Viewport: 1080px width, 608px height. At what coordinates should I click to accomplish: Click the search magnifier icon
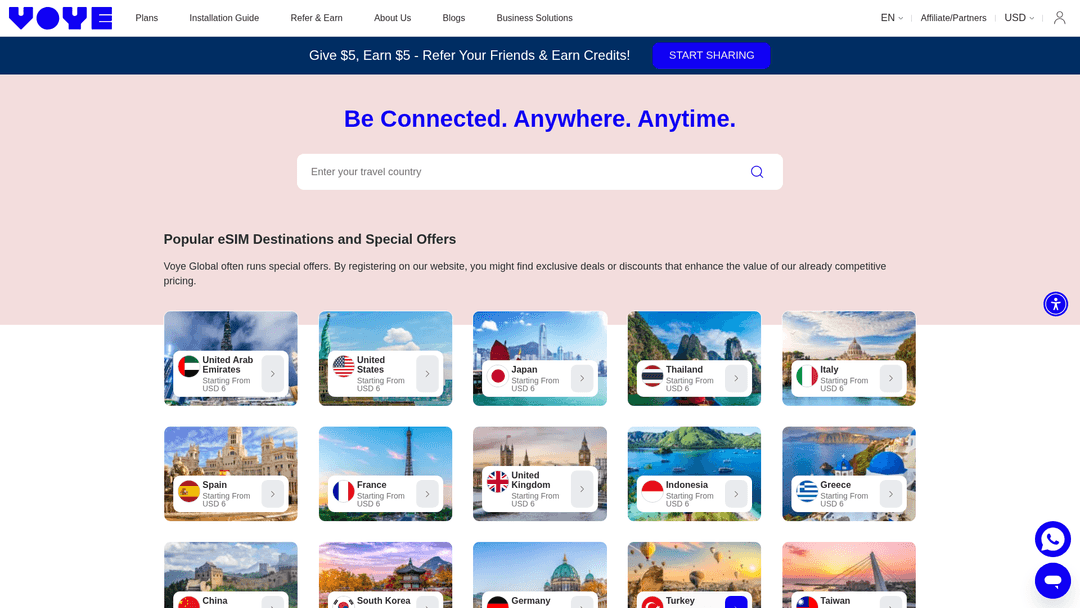pyautogui.click(x=757, y=171)
